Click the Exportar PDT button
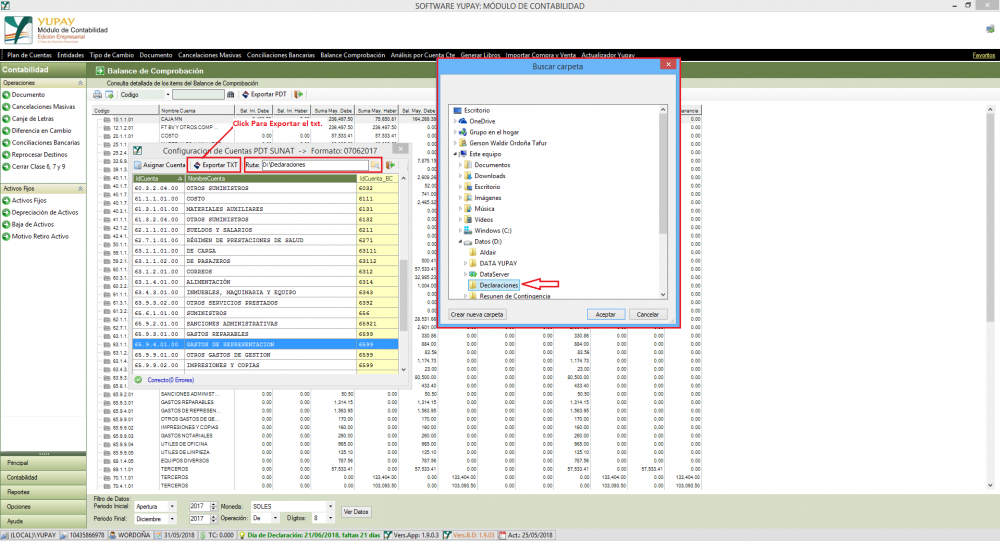Image resolution: width=1000 pixels, height=541 pixels. [264, 94]
